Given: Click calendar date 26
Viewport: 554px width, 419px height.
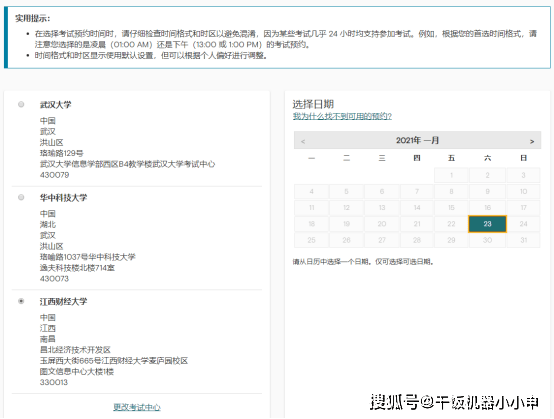Looking at the screenshot, I should tap(346, 240).
